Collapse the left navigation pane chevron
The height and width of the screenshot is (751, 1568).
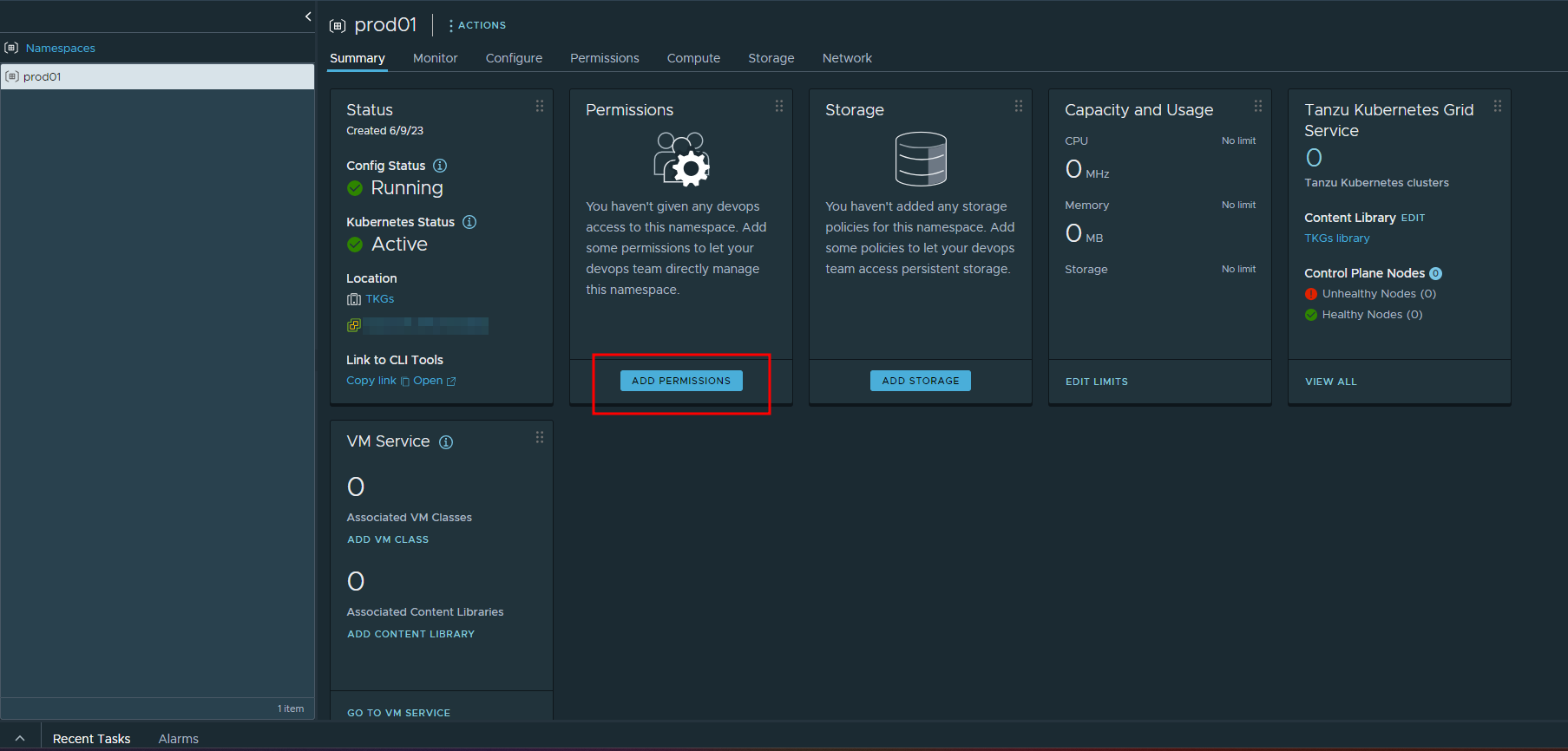click(x=308, y=16)
